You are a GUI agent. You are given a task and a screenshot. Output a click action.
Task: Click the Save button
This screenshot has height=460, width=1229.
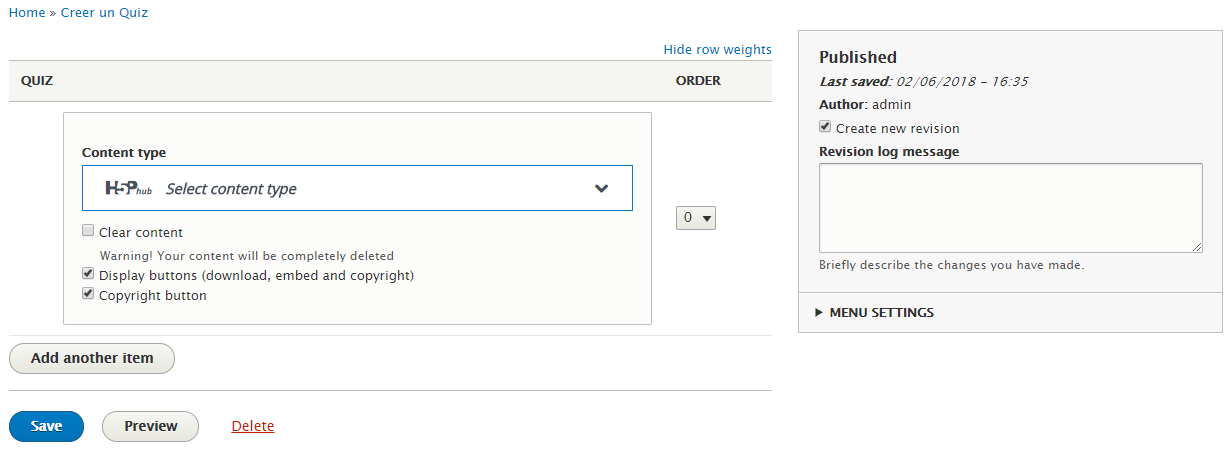(x=46, y=426)
